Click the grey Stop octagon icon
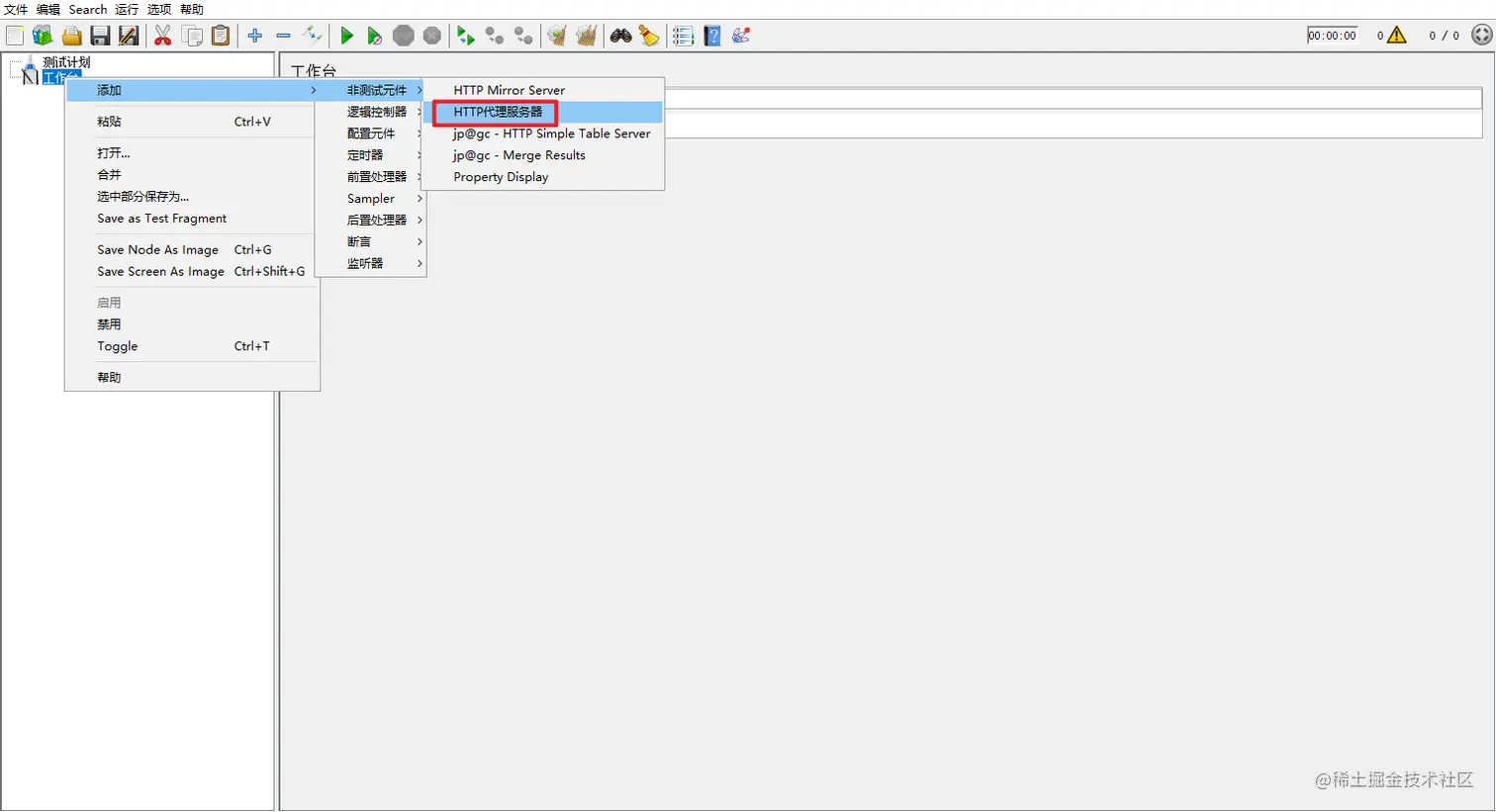This screenshot has width=1496, height=812. coord(404,36)
